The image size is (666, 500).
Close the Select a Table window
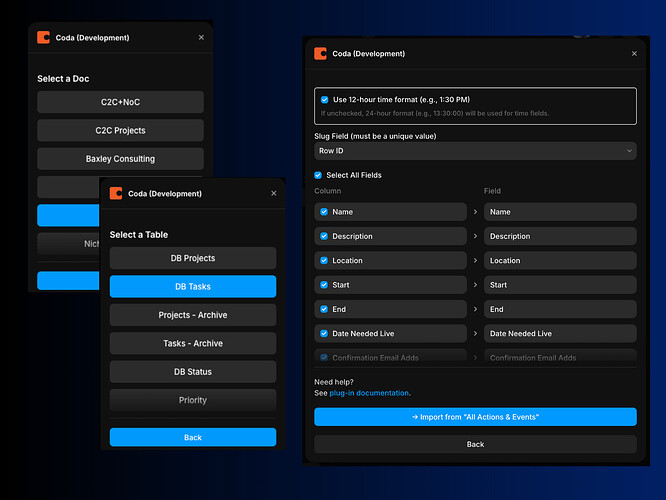[274, 193]
